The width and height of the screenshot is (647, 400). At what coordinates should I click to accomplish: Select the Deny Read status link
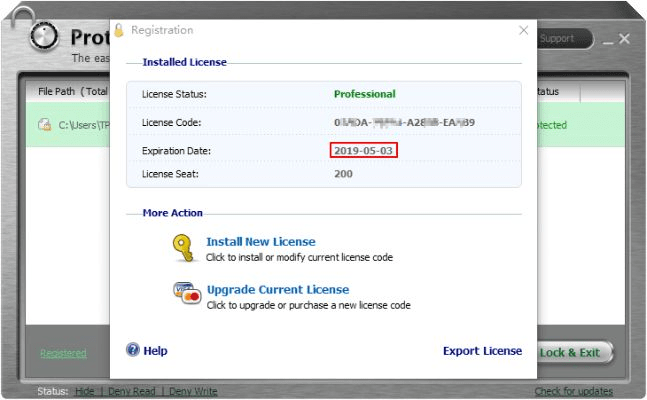(130, 391)
